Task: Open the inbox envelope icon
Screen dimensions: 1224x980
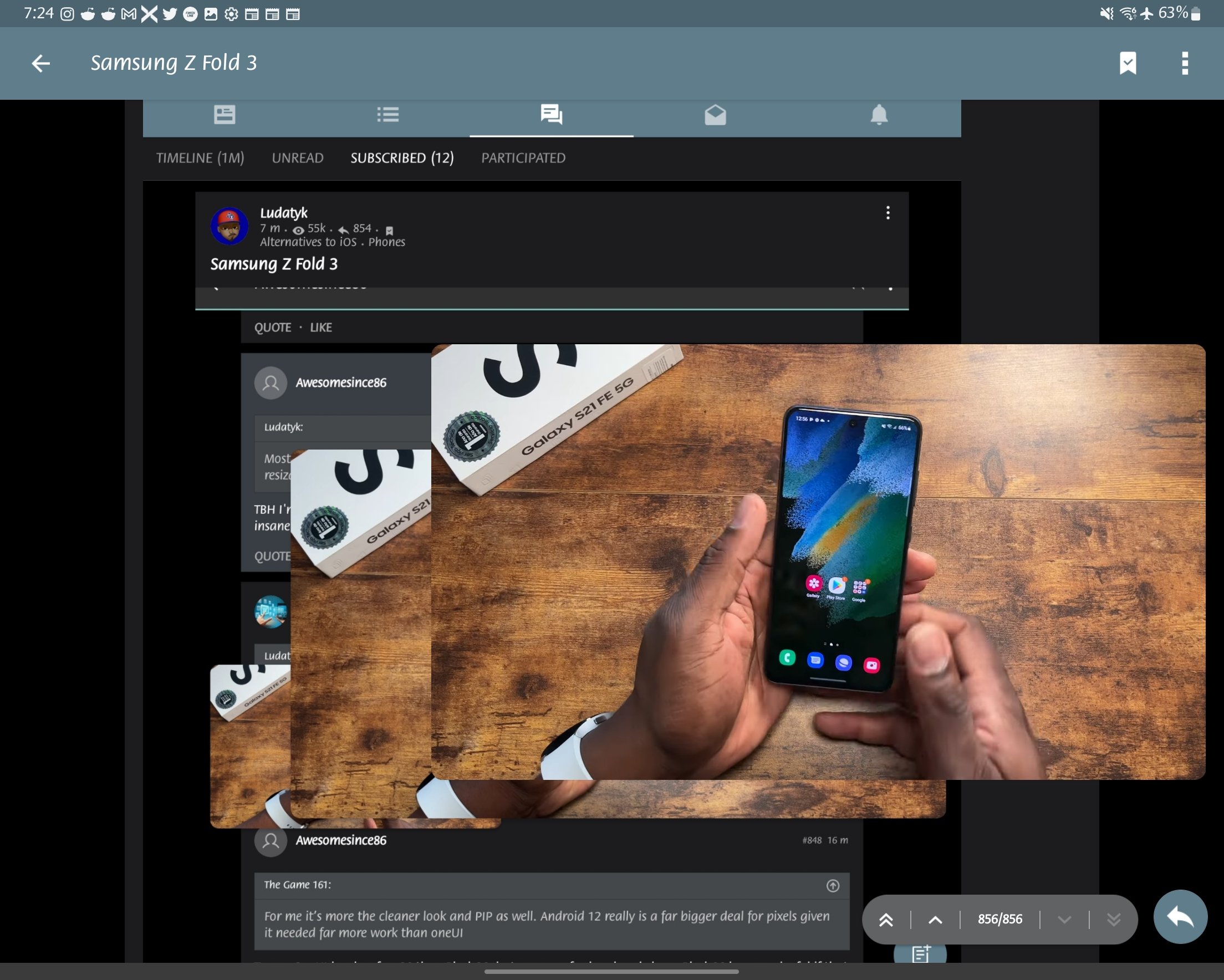Action: [715, 115]
